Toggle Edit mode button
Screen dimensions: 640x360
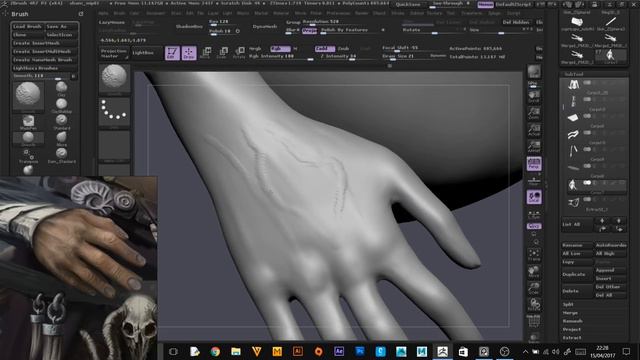pyautogui.click(x=172, y=53)
